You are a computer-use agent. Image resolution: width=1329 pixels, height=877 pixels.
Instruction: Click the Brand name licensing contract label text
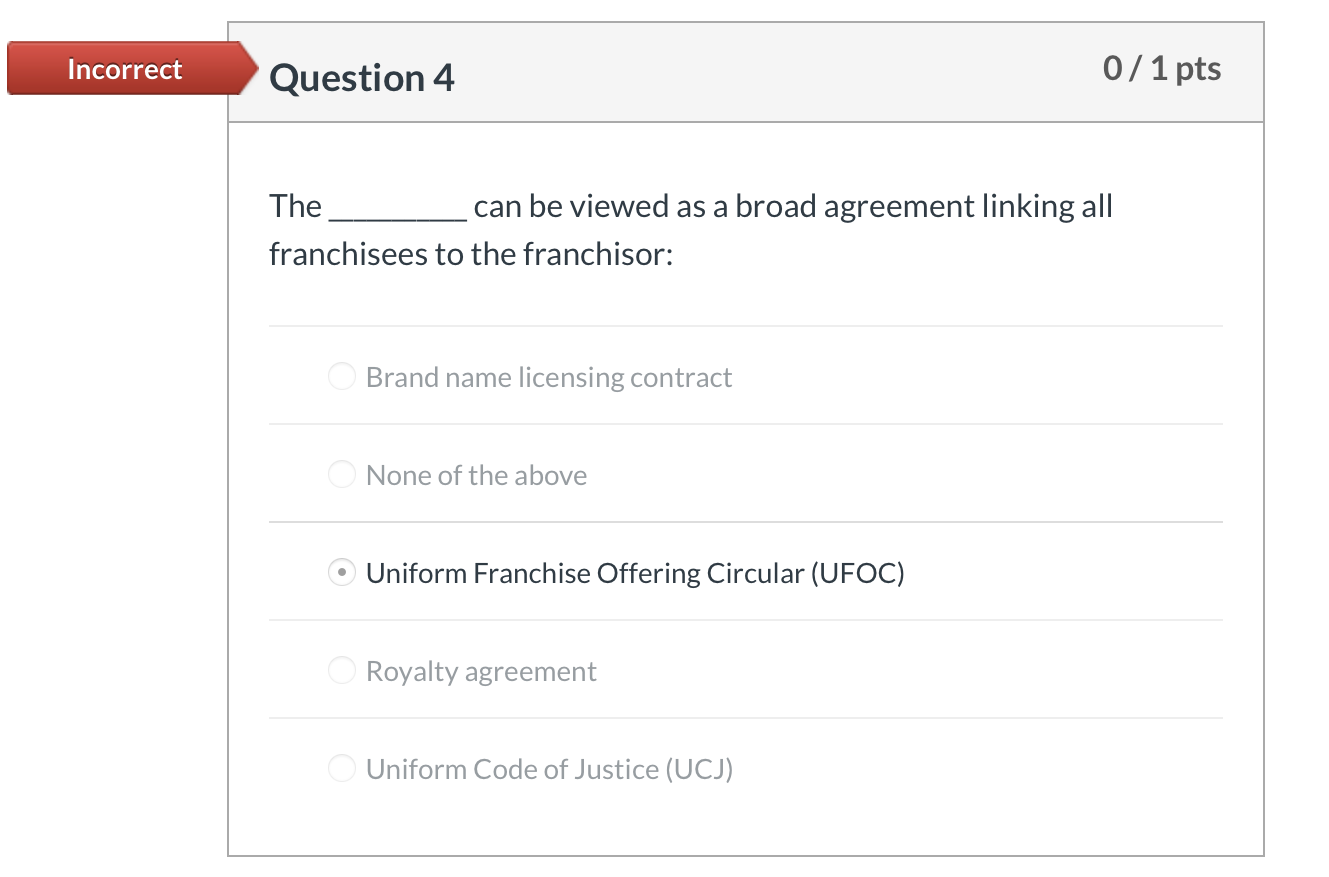549,377
